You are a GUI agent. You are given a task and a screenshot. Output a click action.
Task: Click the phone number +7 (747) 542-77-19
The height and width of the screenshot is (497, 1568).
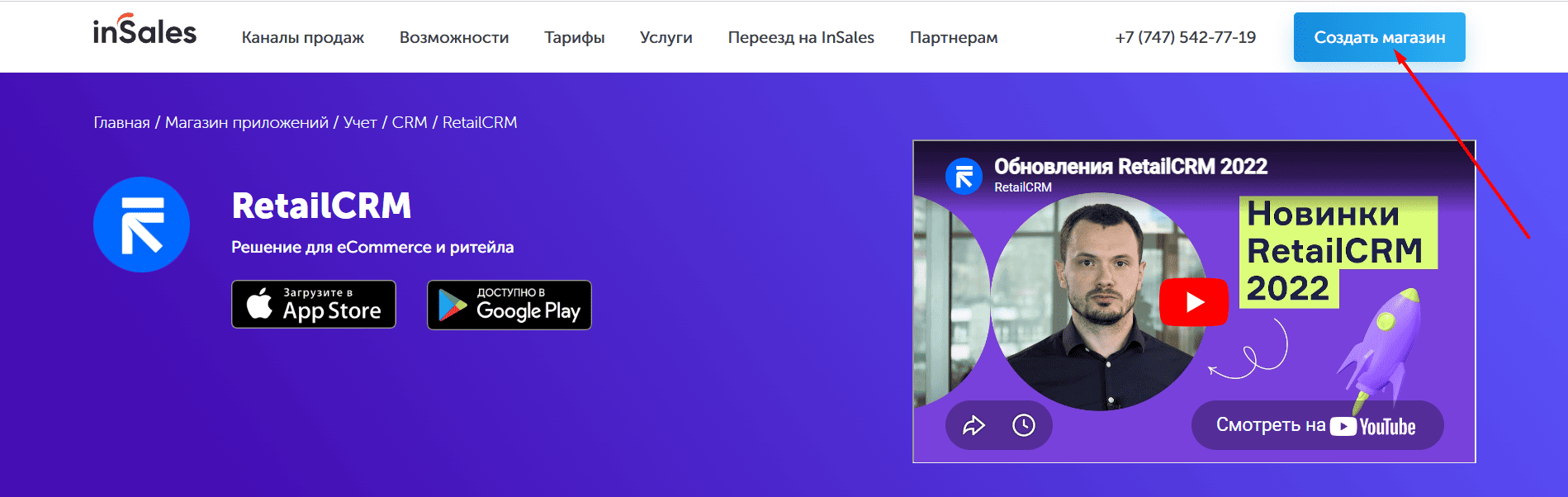pyautogui.click(x=1186, y=37)
